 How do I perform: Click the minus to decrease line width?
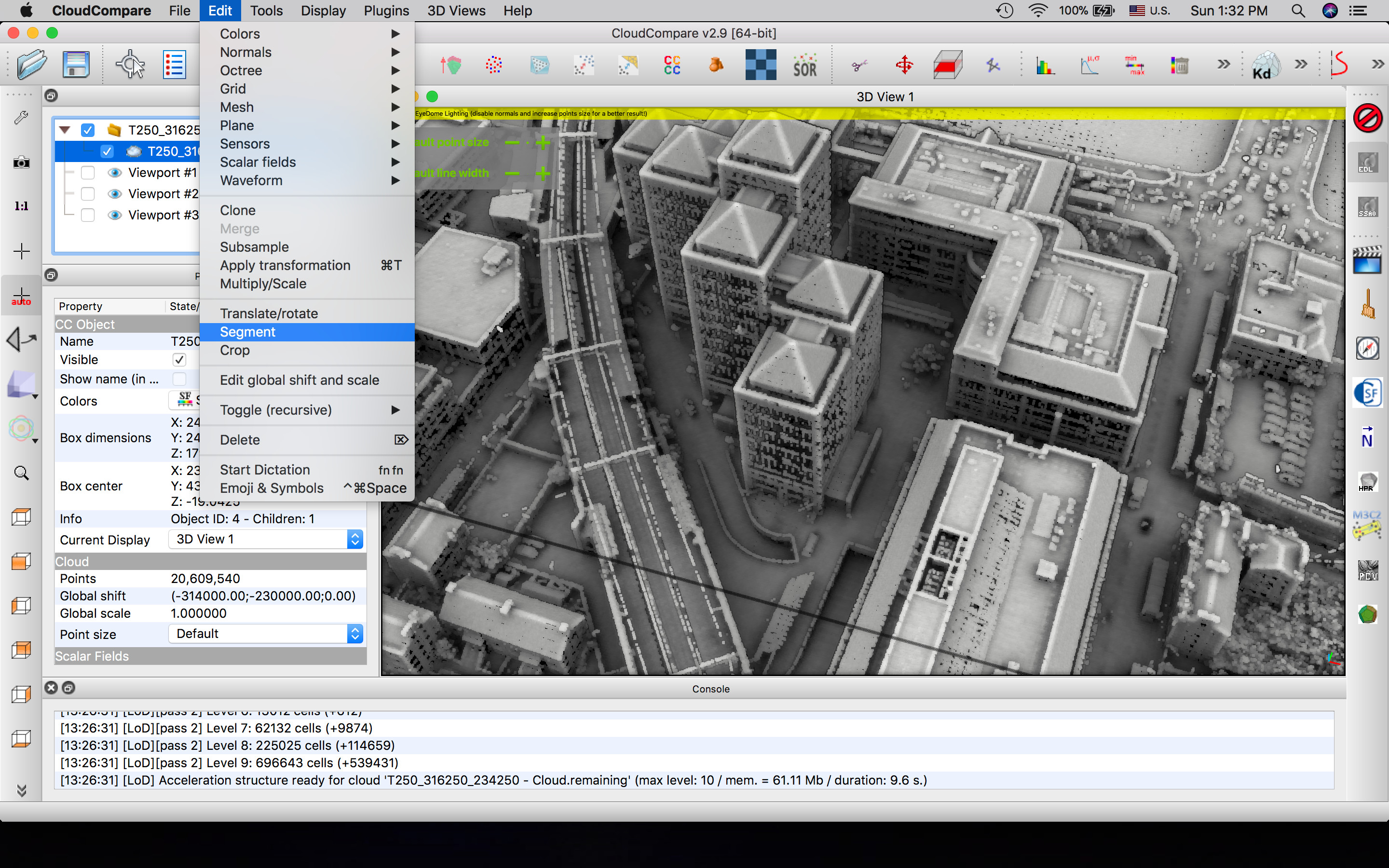click(512, 173)
